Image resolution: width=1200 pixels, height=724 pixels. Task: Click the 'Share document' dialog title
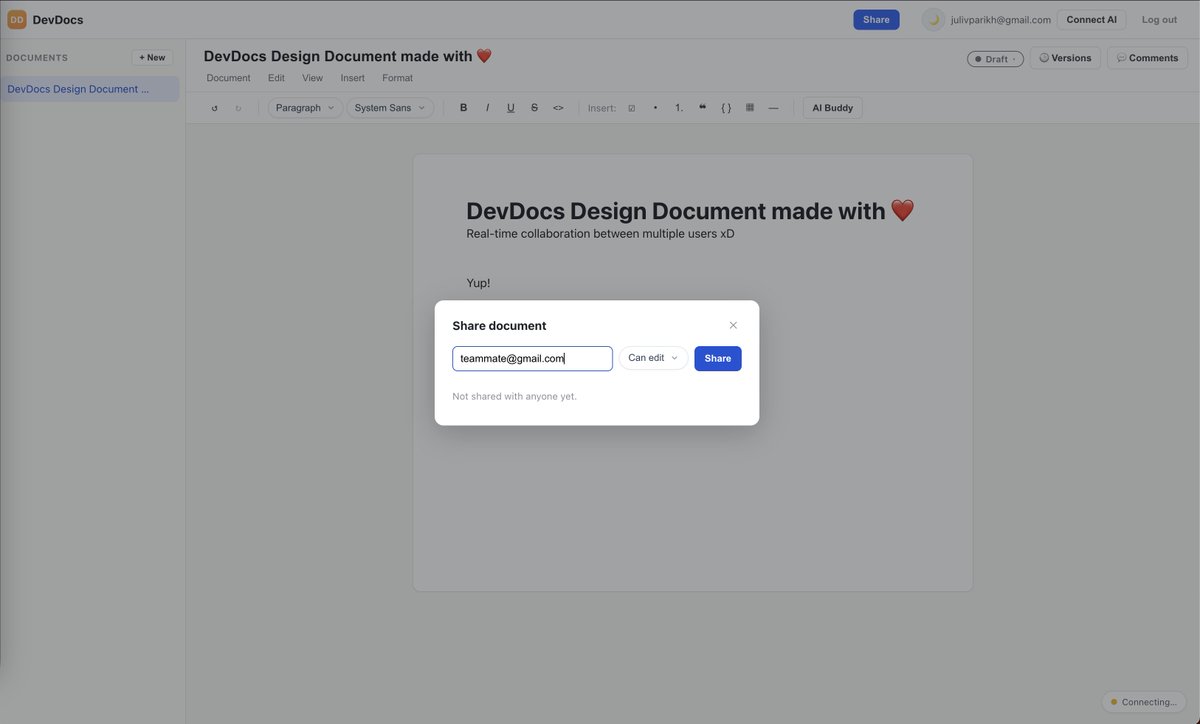point(499,326)
